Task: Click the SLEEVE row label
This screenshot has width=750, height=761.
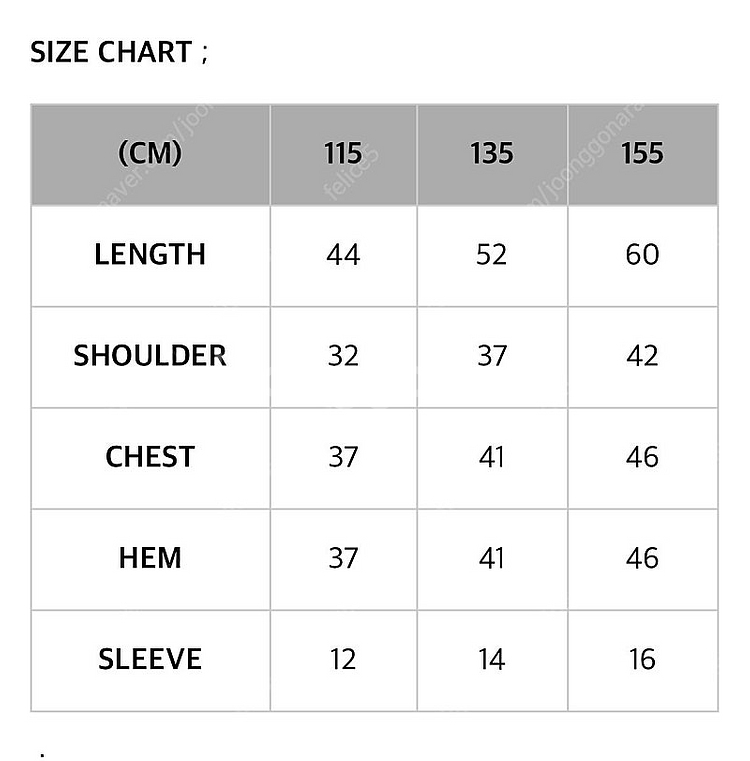Action: click(x=150, y=661)
